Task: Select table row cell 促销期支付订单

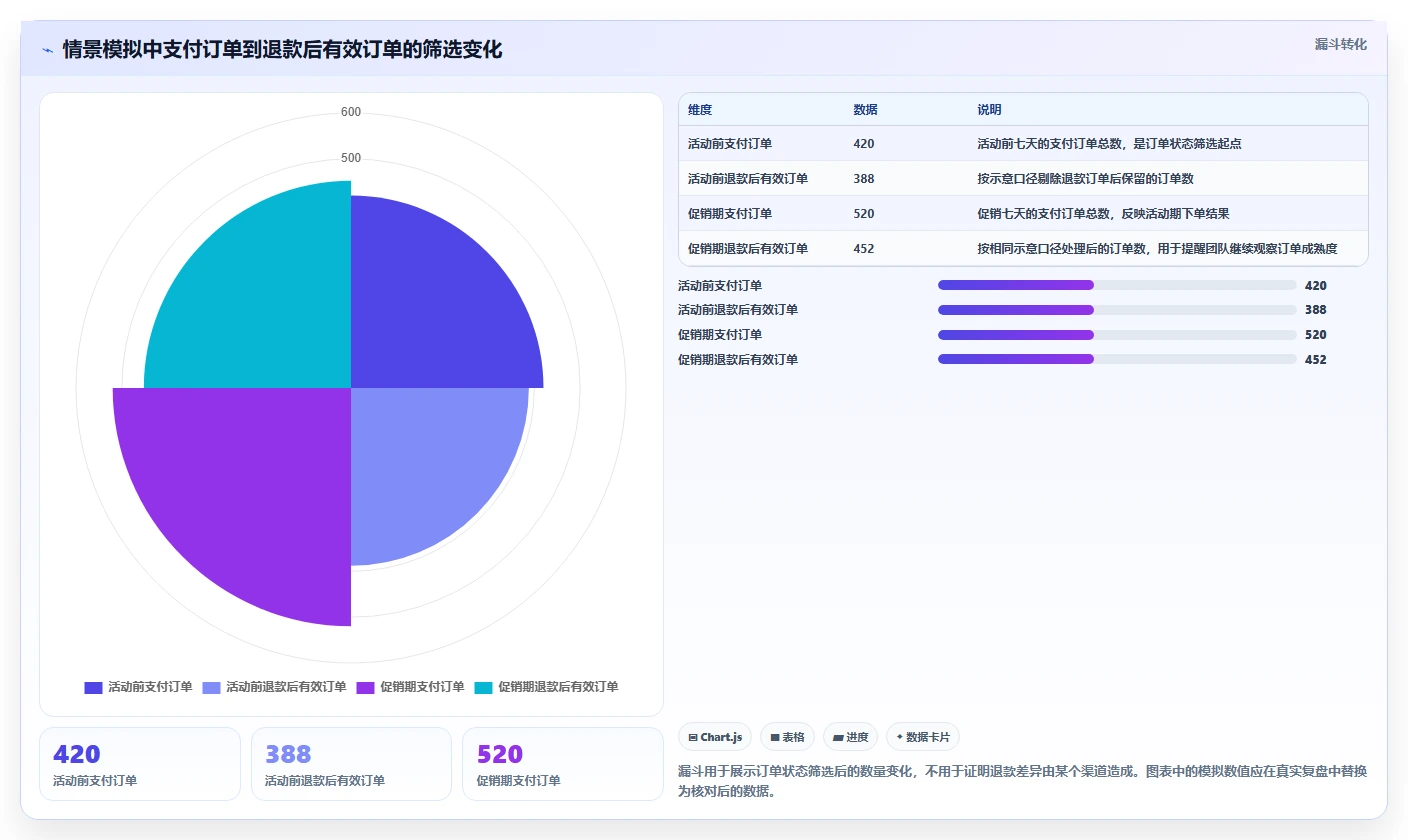Action: point(730,214)
